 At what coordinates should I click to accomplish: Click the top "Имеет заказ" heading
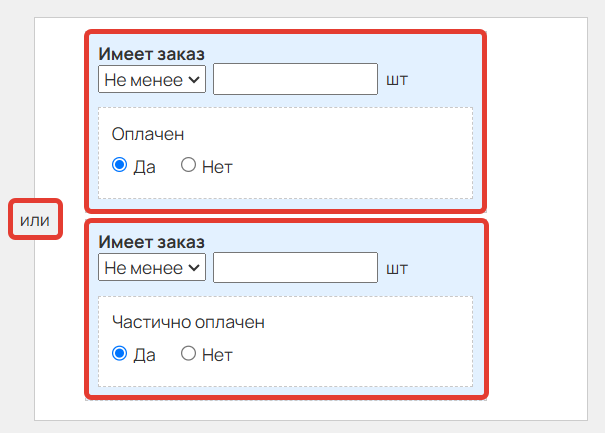pos(151,54)
